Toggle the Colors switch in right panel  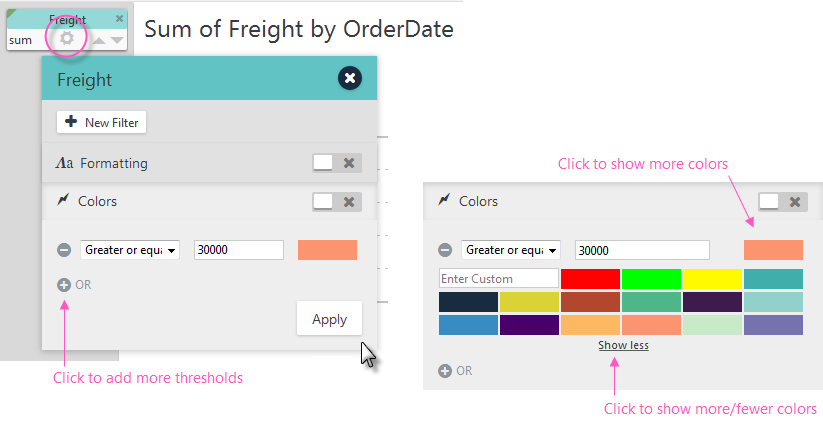[x=769, y=201]
